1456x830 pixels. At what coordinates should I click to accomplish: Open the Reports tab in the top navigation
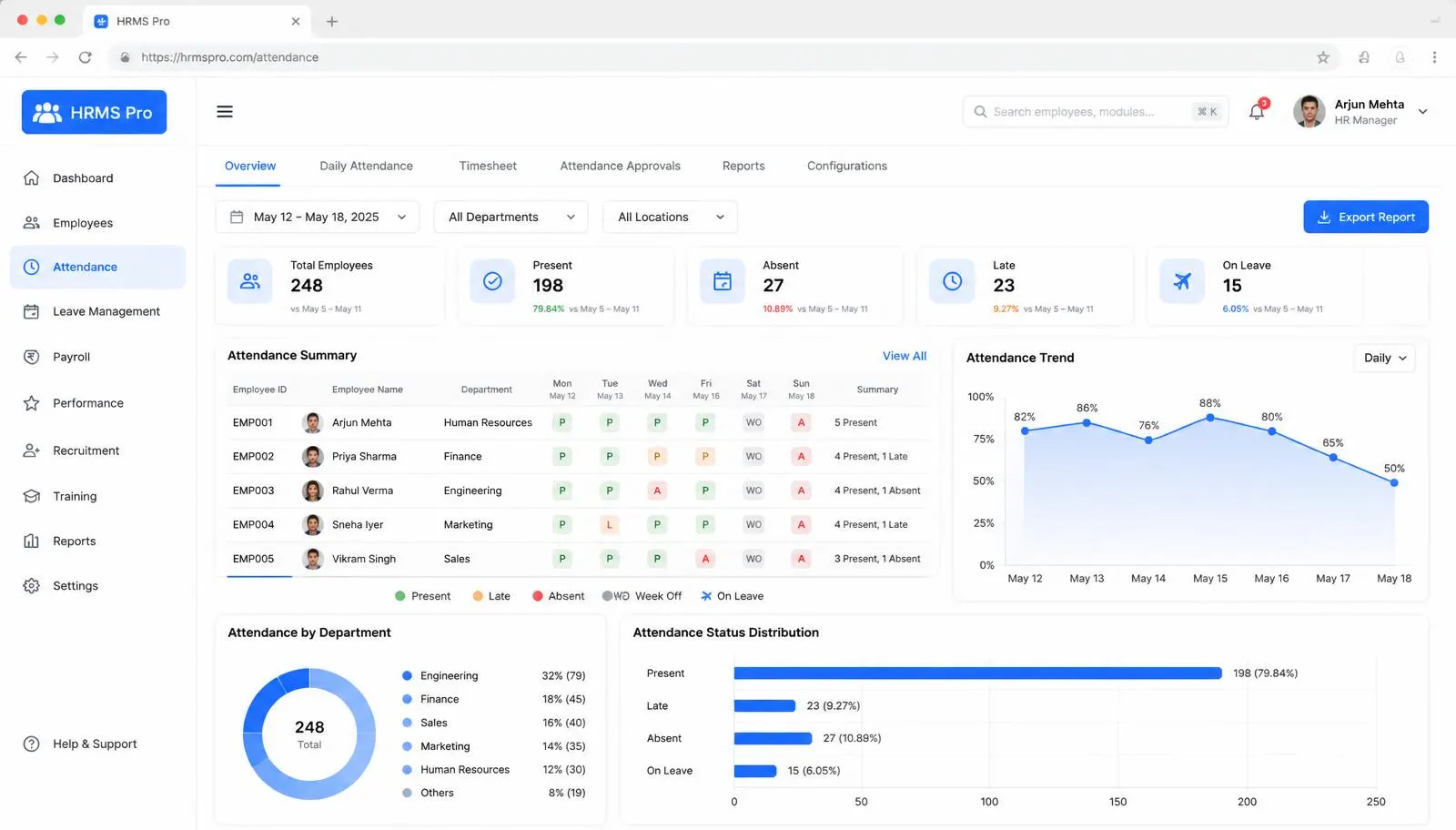point(743,166)
